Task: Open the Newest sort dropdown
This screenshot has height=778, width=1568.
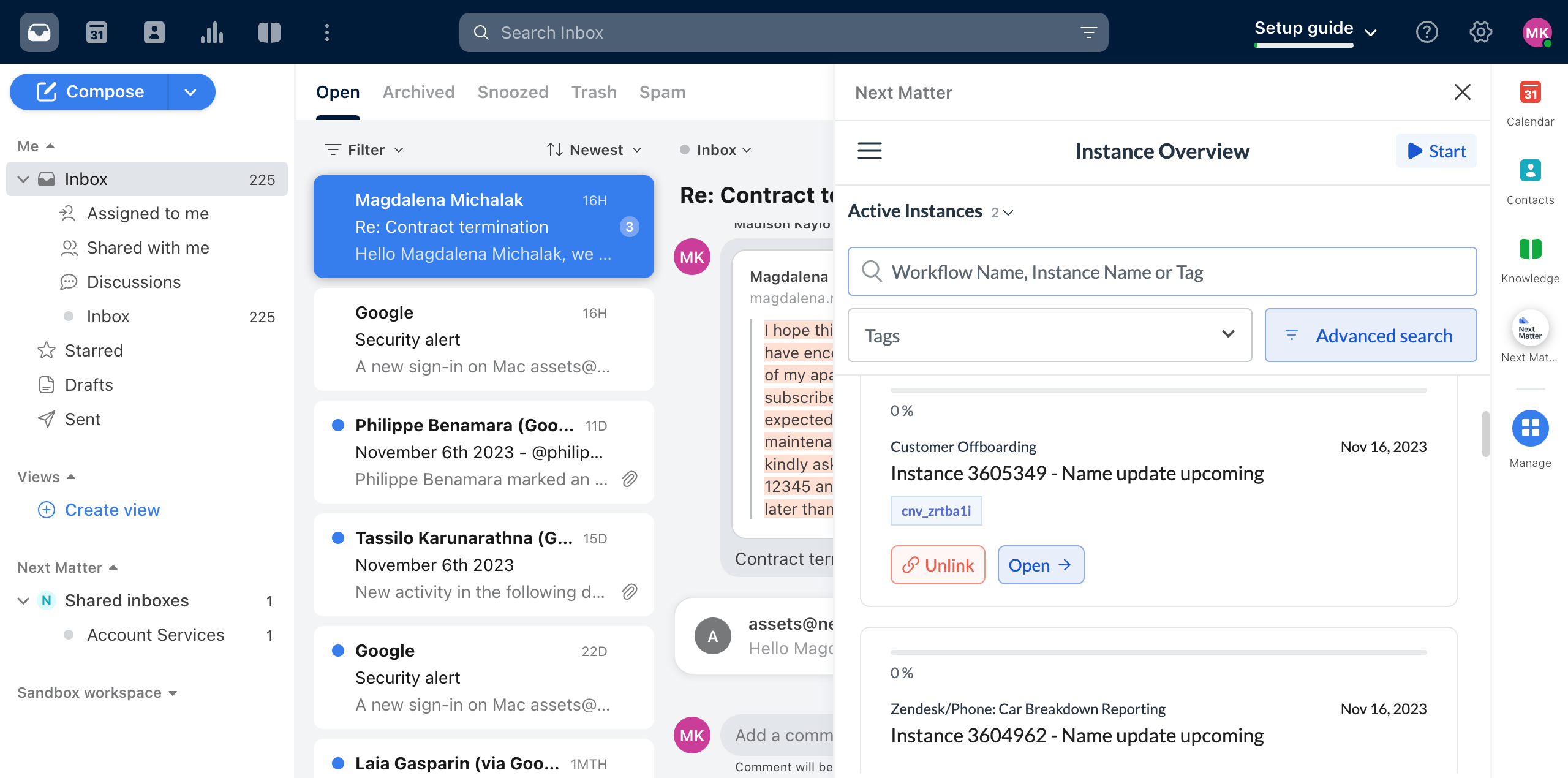Action: [594, 149]
